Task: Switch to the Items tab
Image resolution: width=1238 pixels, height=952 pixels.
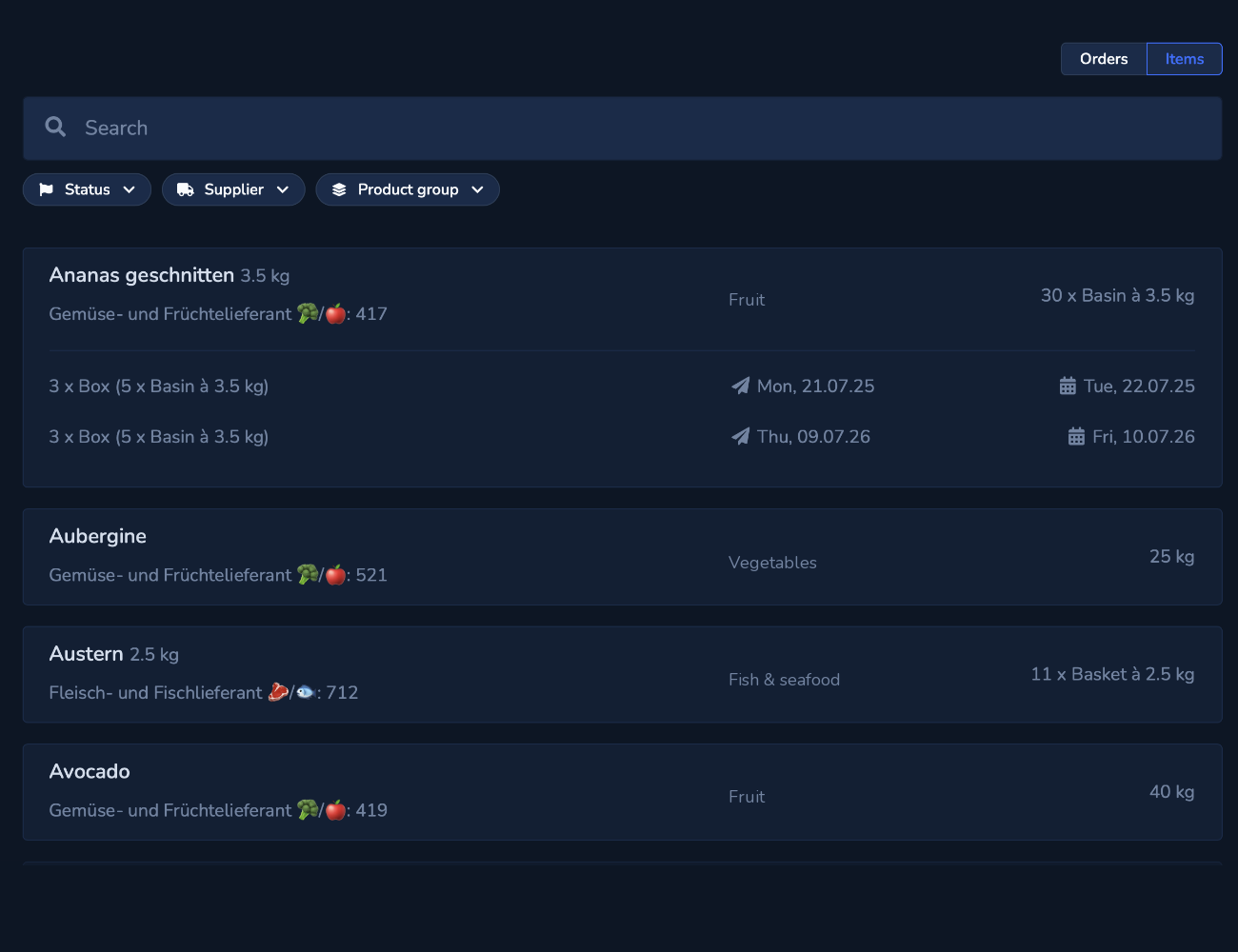Action: (1185, 59)
